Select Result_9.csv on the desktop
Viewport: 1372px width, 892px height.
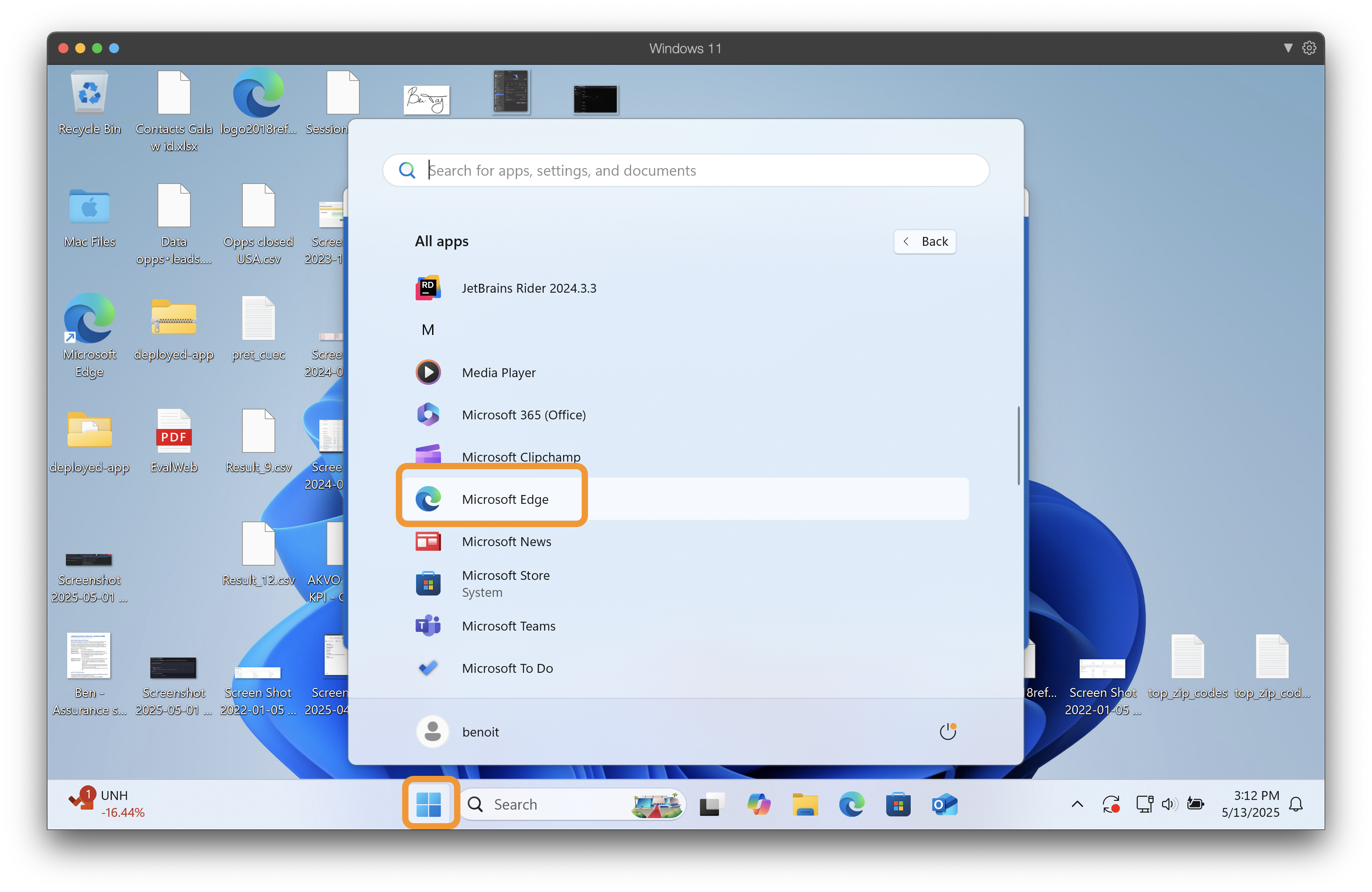point(258,441)
